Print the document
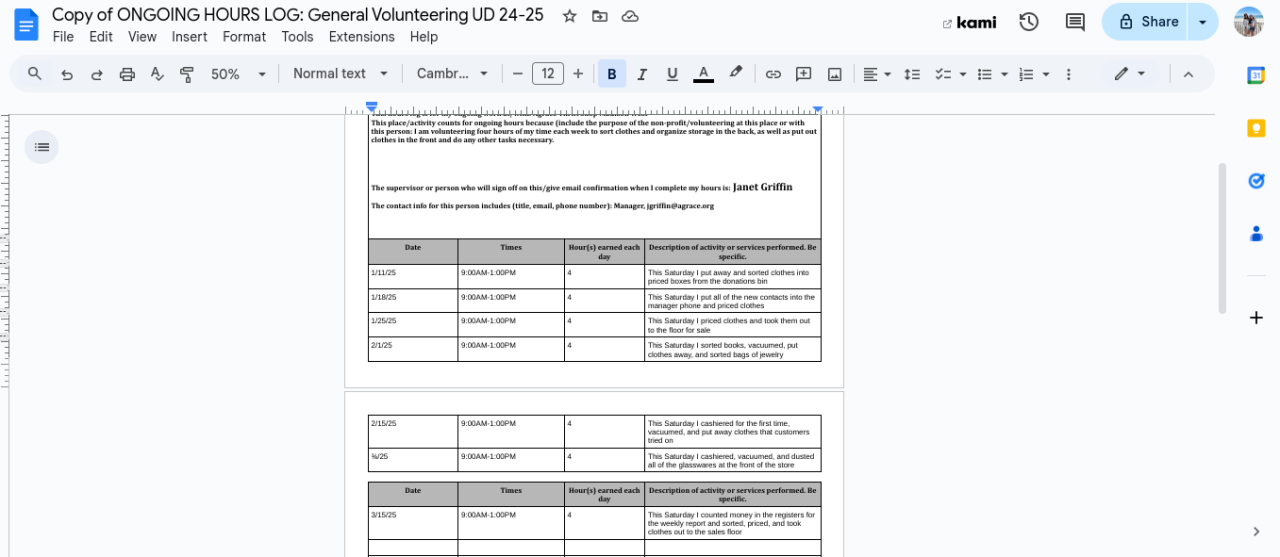 coord(127,74)
